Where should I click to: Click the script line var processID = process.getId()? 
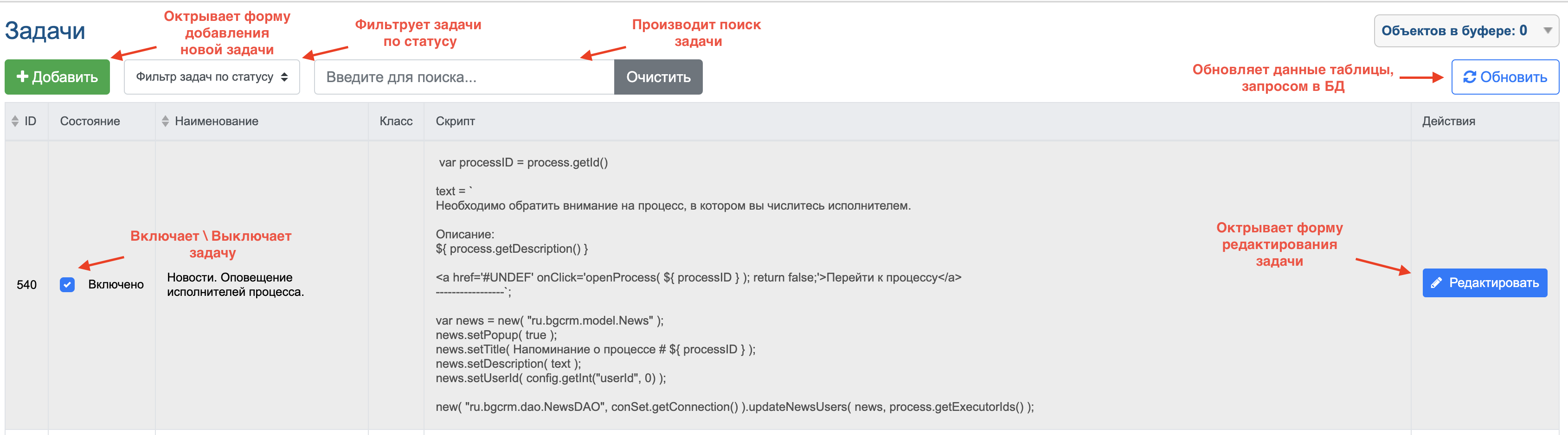click(523, 162)
